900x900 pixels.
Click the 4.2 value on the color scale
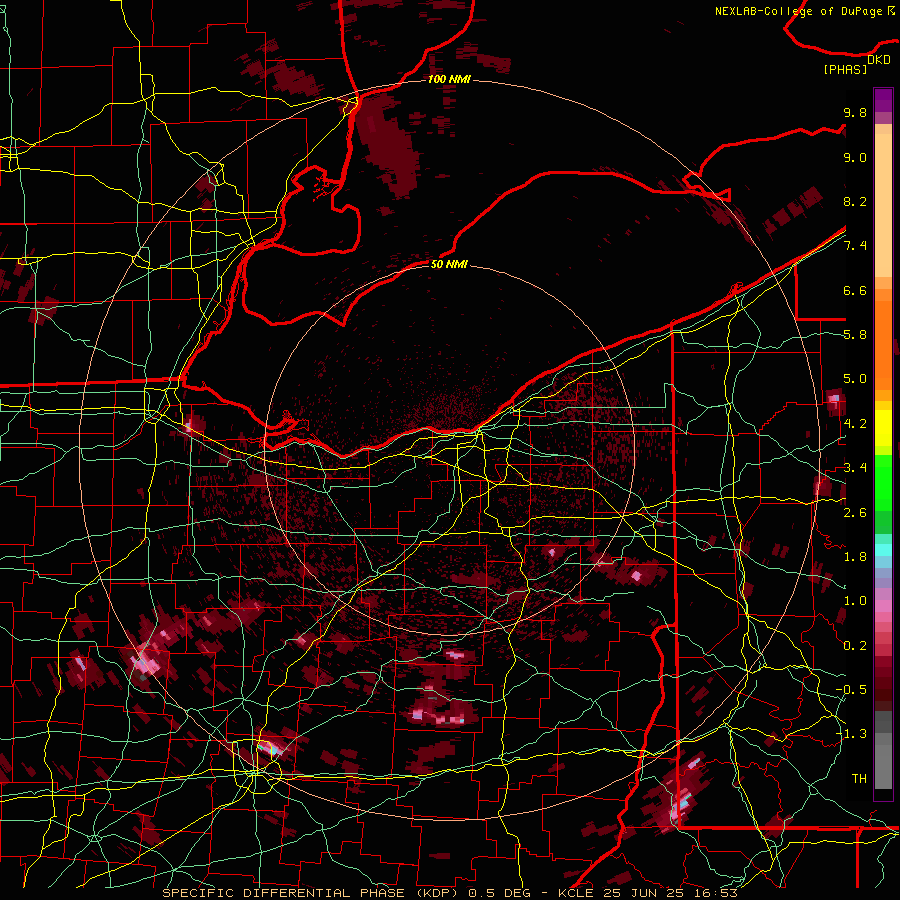pos(855,424)
